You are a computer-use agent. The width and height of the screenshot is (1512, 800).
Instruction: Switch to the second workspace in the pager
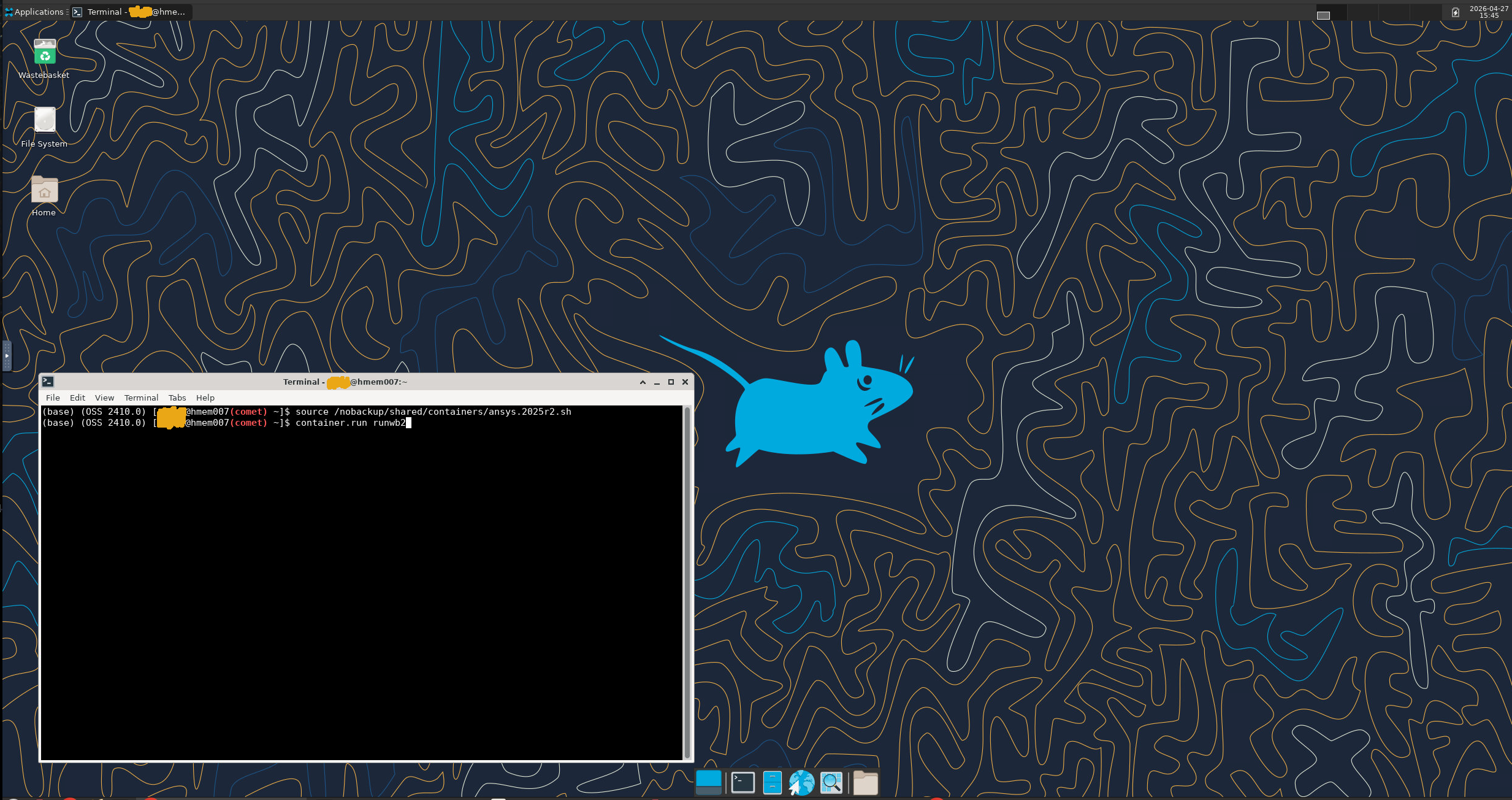(x=1362, y=12)
